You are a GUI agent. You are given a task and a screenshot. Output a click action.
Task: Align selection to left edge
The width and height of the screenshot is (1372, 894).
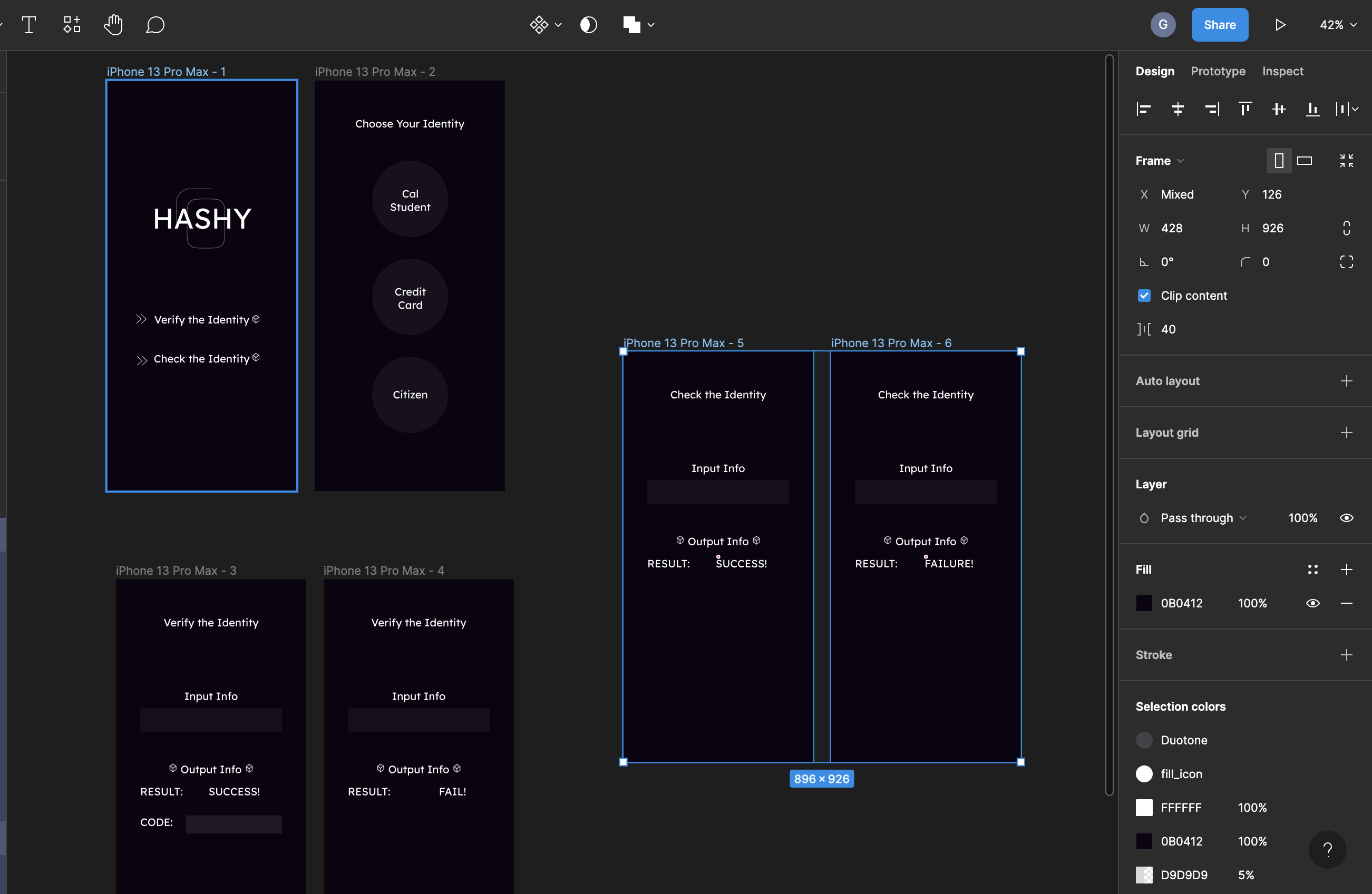1144,109
